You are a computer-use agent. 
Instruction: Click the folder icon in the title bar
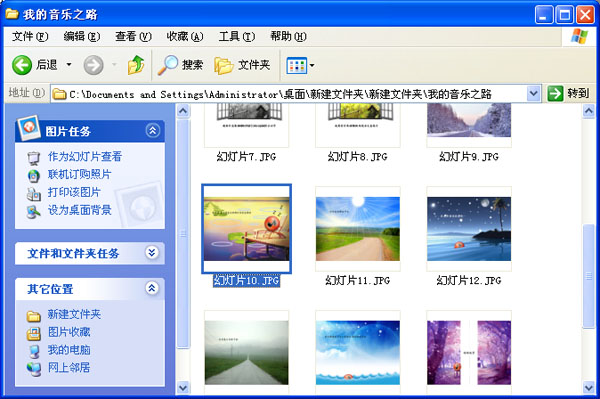12,14
